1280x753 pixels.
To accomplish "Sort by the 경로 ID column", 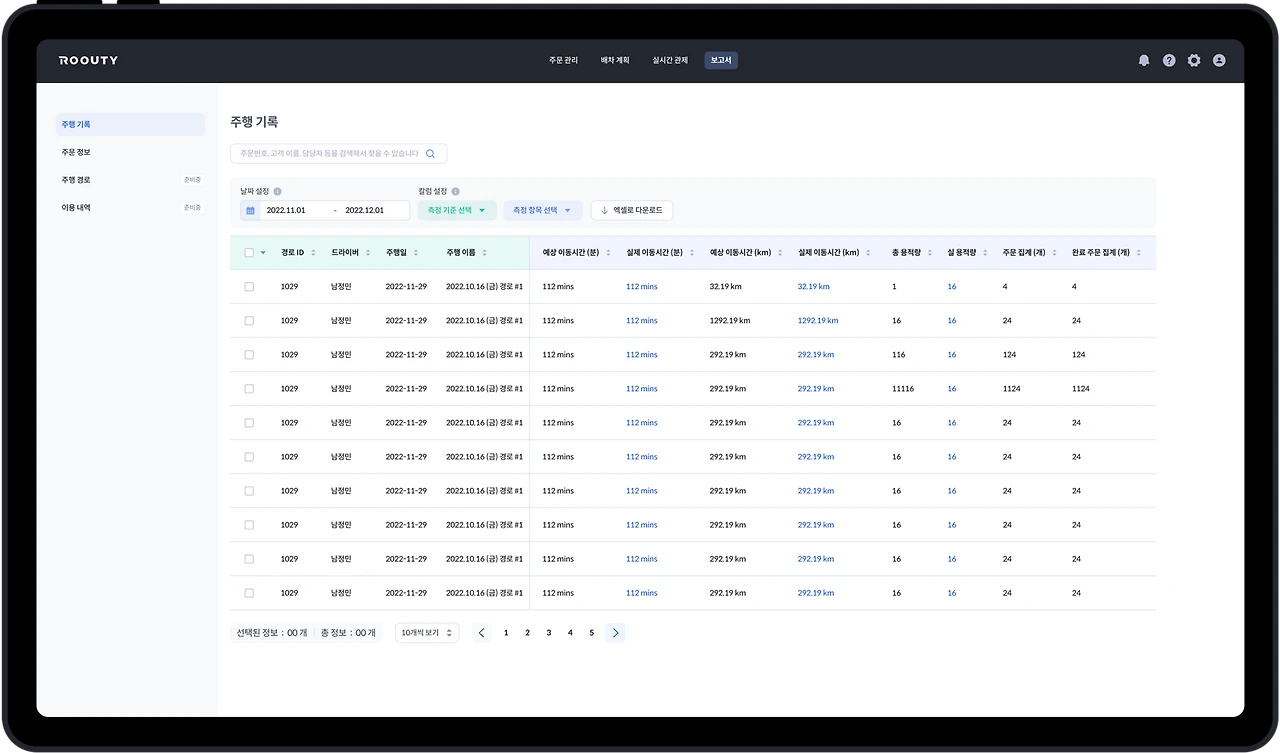I will coord(314,253).
